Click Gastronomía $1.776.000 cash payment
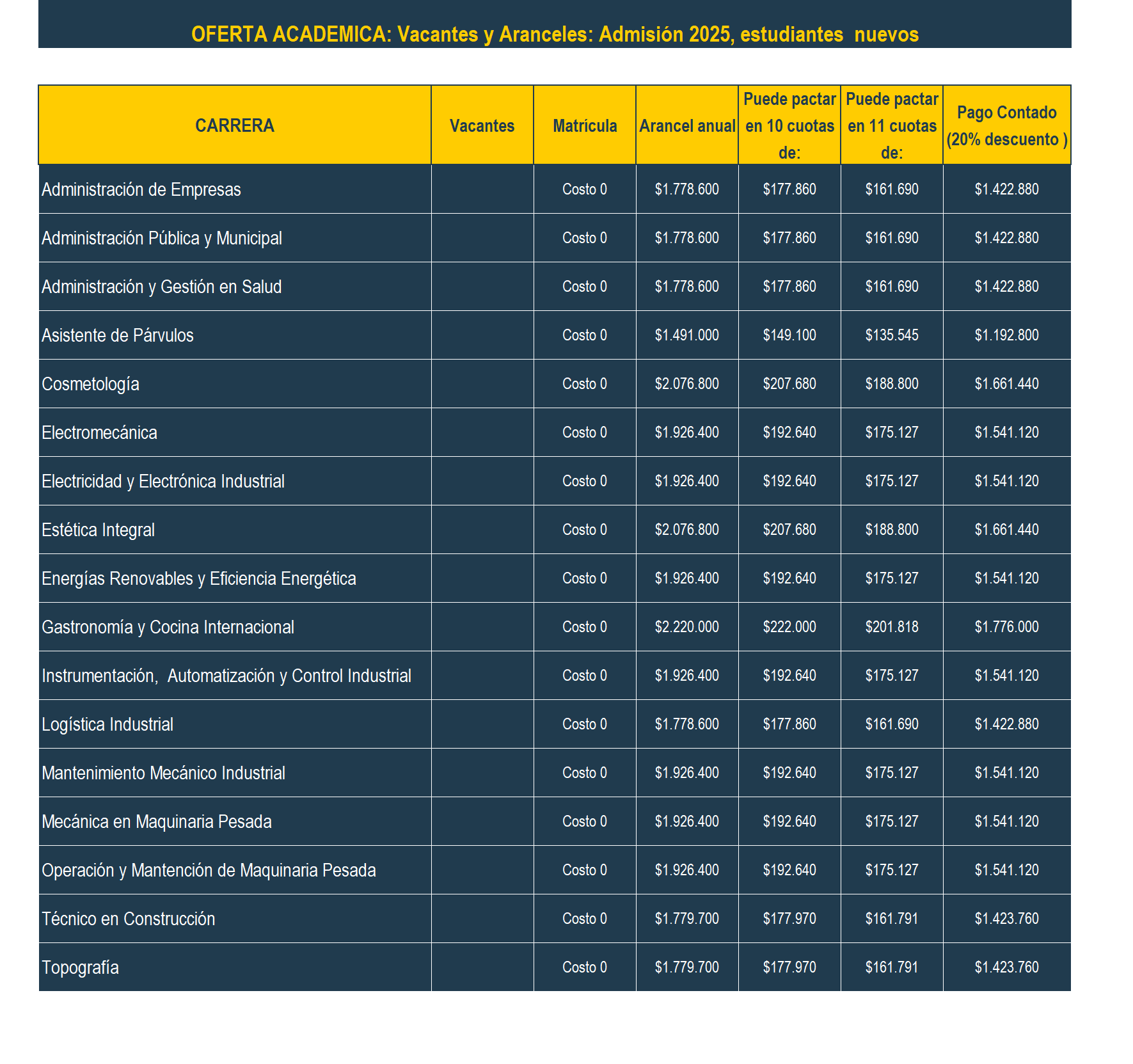 pyautogui.click(x=1007, y=627)
